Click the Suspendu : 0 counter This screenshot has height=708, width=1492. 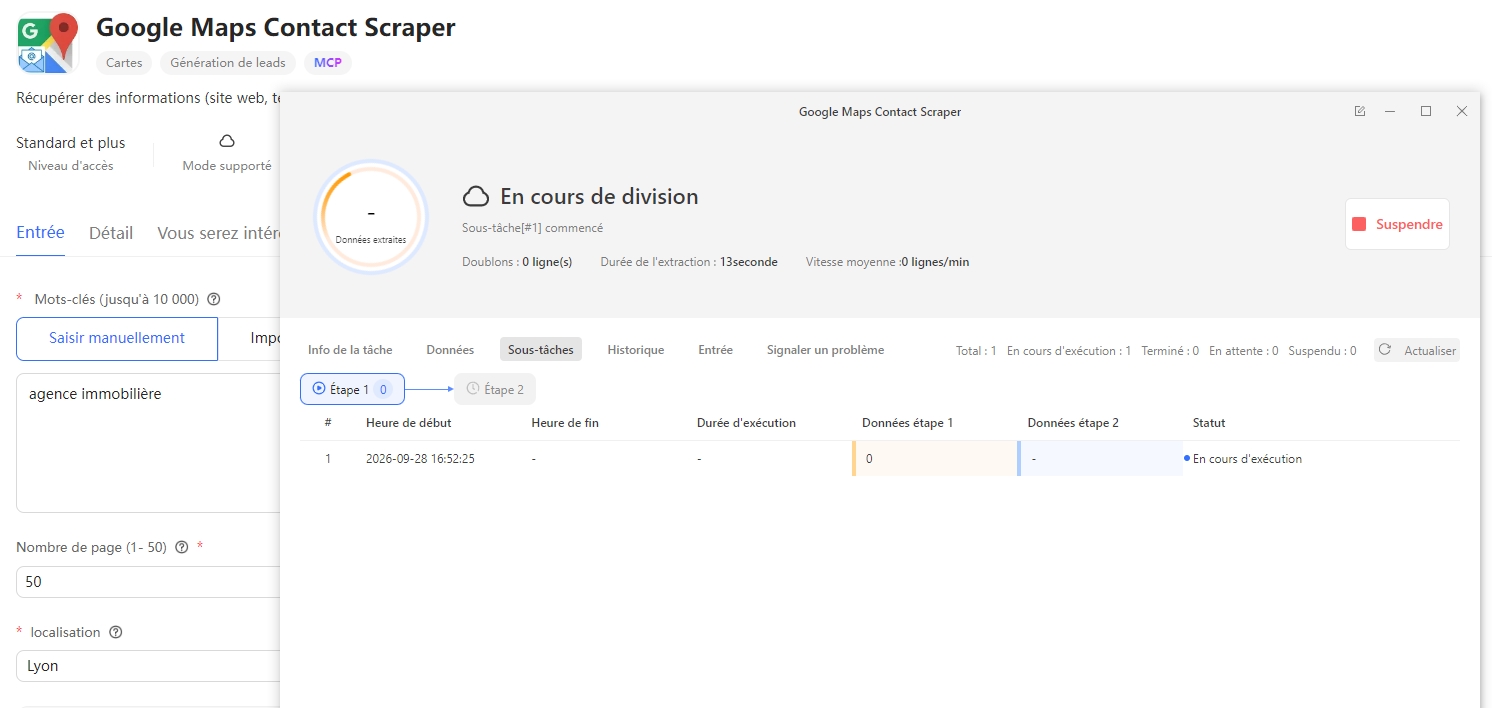(x=1322, y=351)
